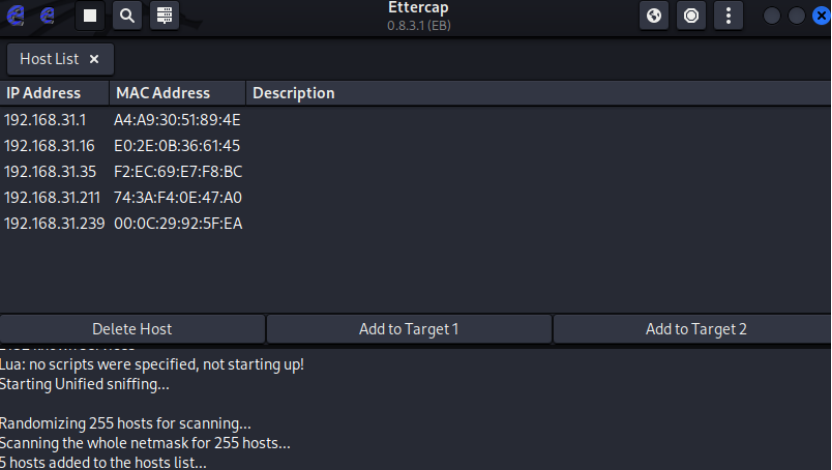Image resolution: width=832 pixels, height=470 pixels.
Task: Open the hosts list server icon
Action: click(x=165, y=15)
